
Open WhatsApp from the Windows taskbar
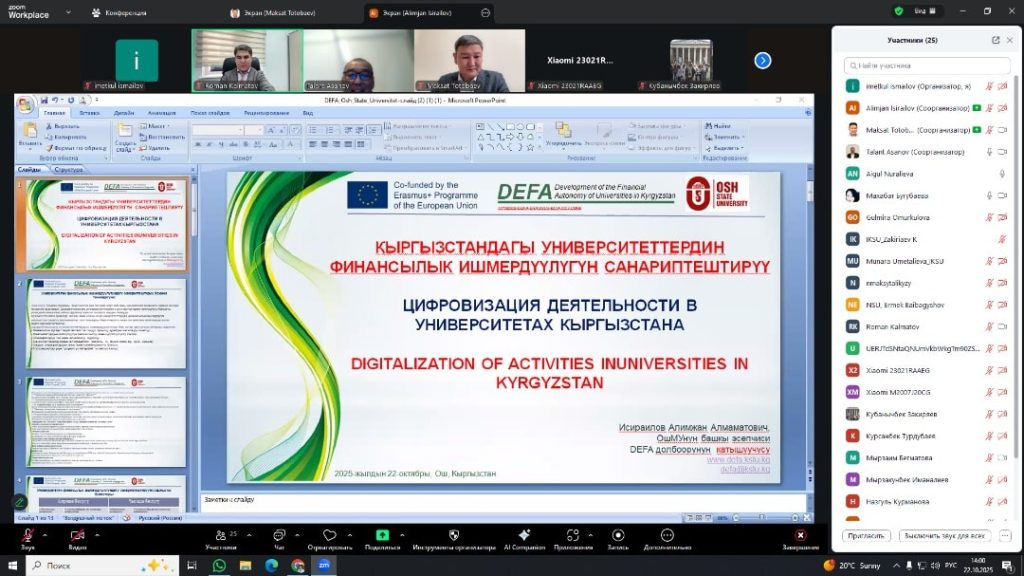[x=219, y=565]
